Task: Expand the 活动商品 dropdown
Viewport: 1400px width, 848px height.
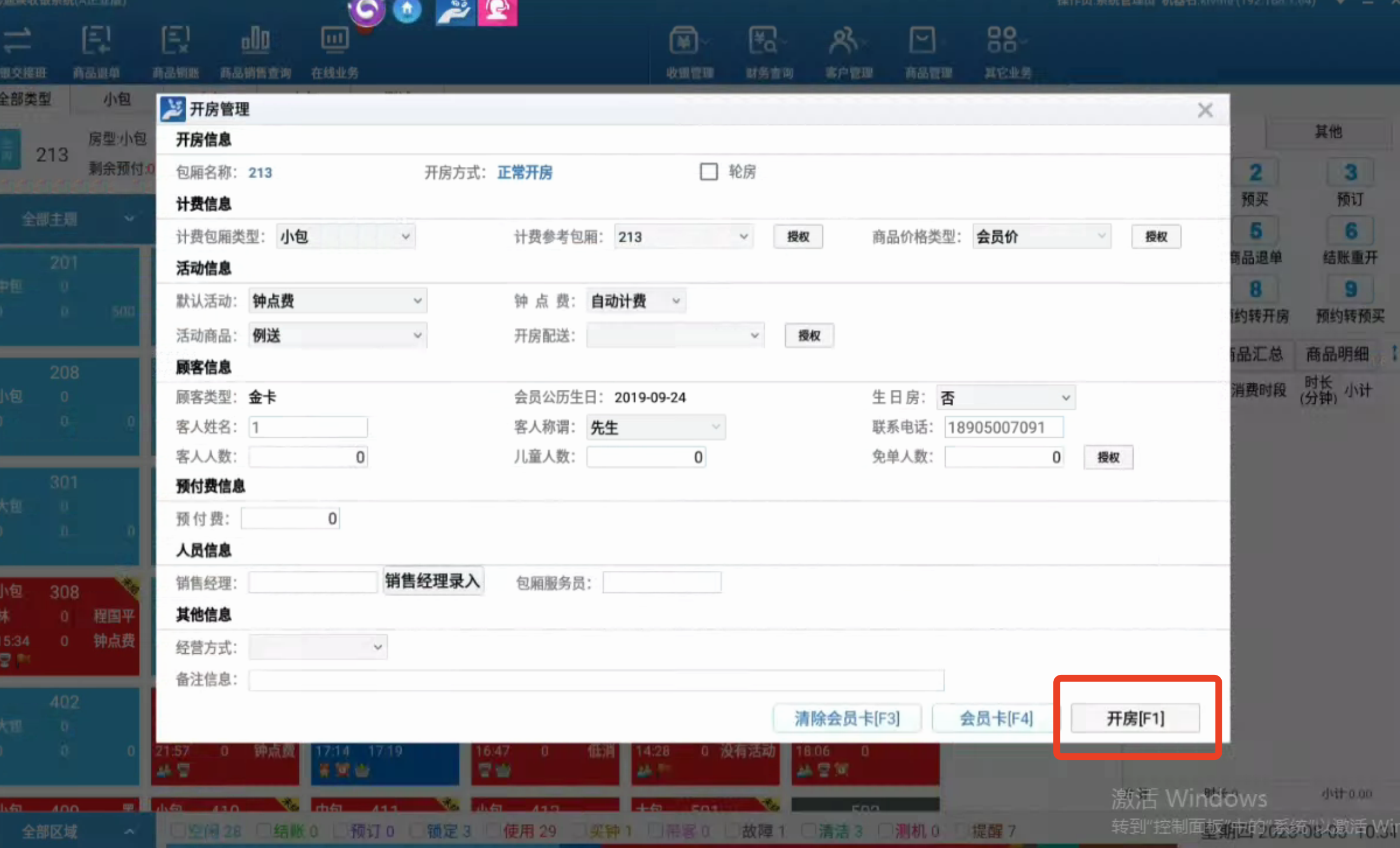Action: click(x=337, y=335)
